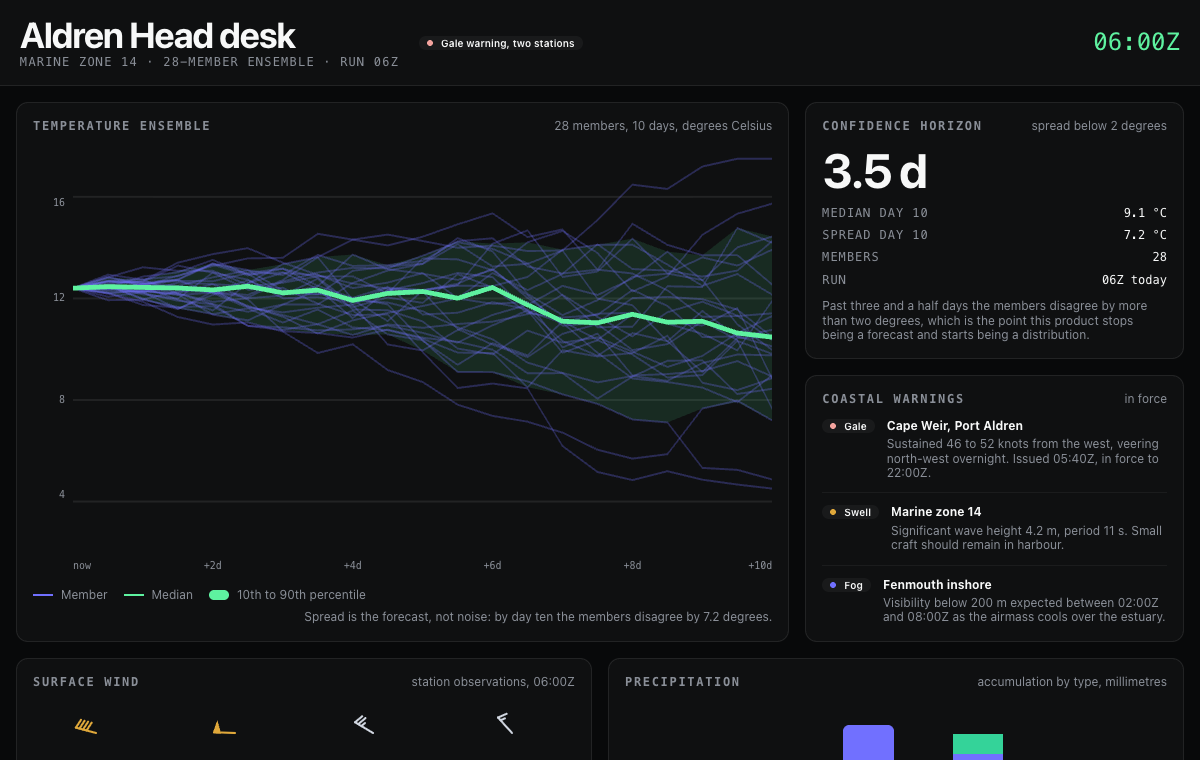This screenshot has width=1200, height=760.
Task: Click the 'in force' label in Coastal Warnings
Action: point(1145,399)
